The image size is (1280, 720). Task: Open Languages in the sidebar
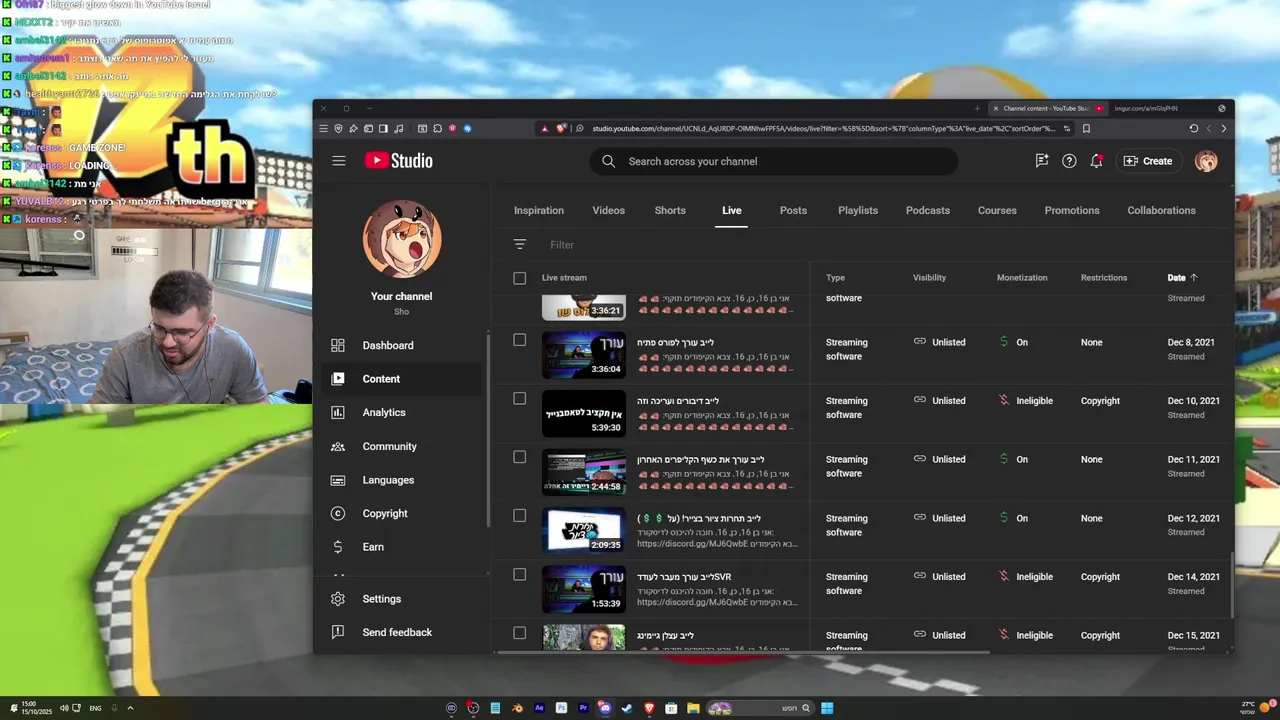click(x=388, y=480)
